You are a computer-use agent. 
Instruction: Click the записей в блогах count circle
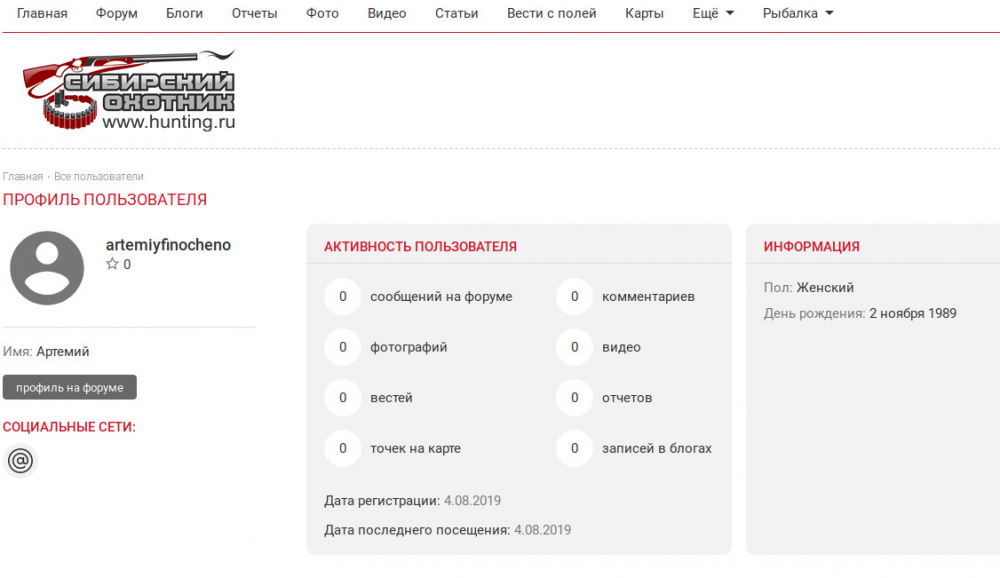pos(574,449)
